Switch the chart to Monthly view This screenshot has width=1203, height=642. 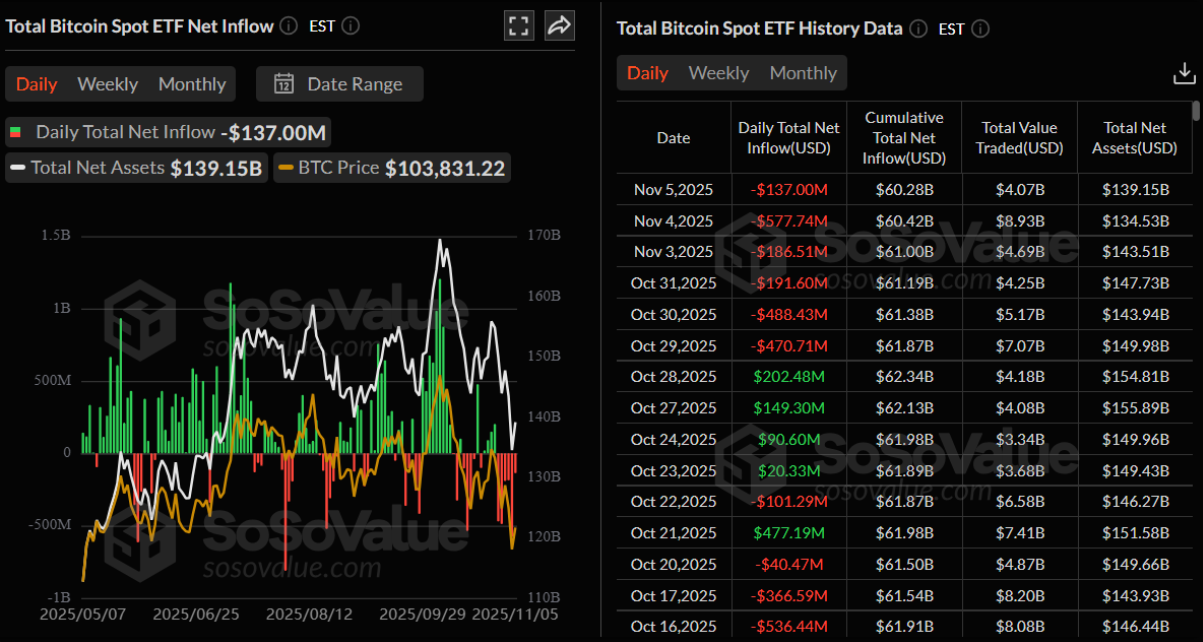[x=191, y=84]
